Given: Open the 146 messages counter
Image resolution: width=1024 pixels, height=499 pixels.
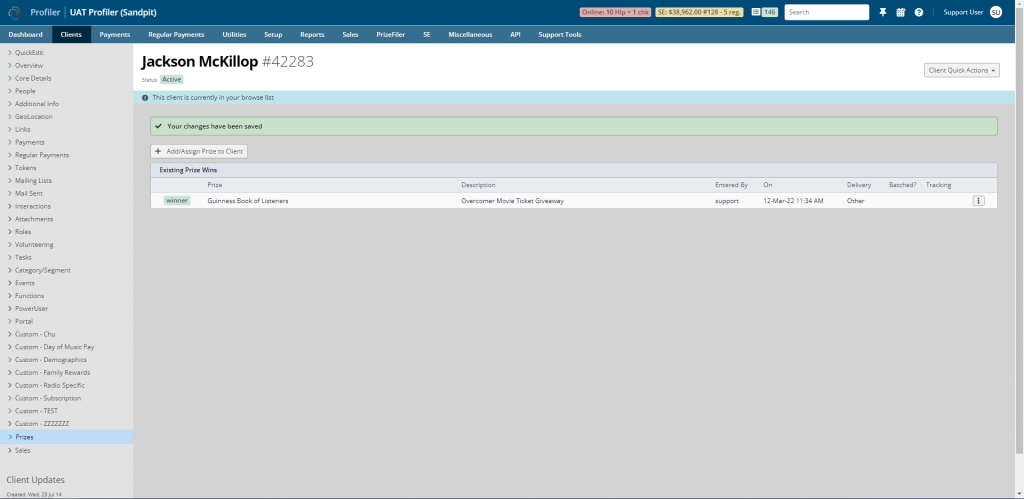Looking at the screenshot, I should pyautogui.click(x=764, y=12).
